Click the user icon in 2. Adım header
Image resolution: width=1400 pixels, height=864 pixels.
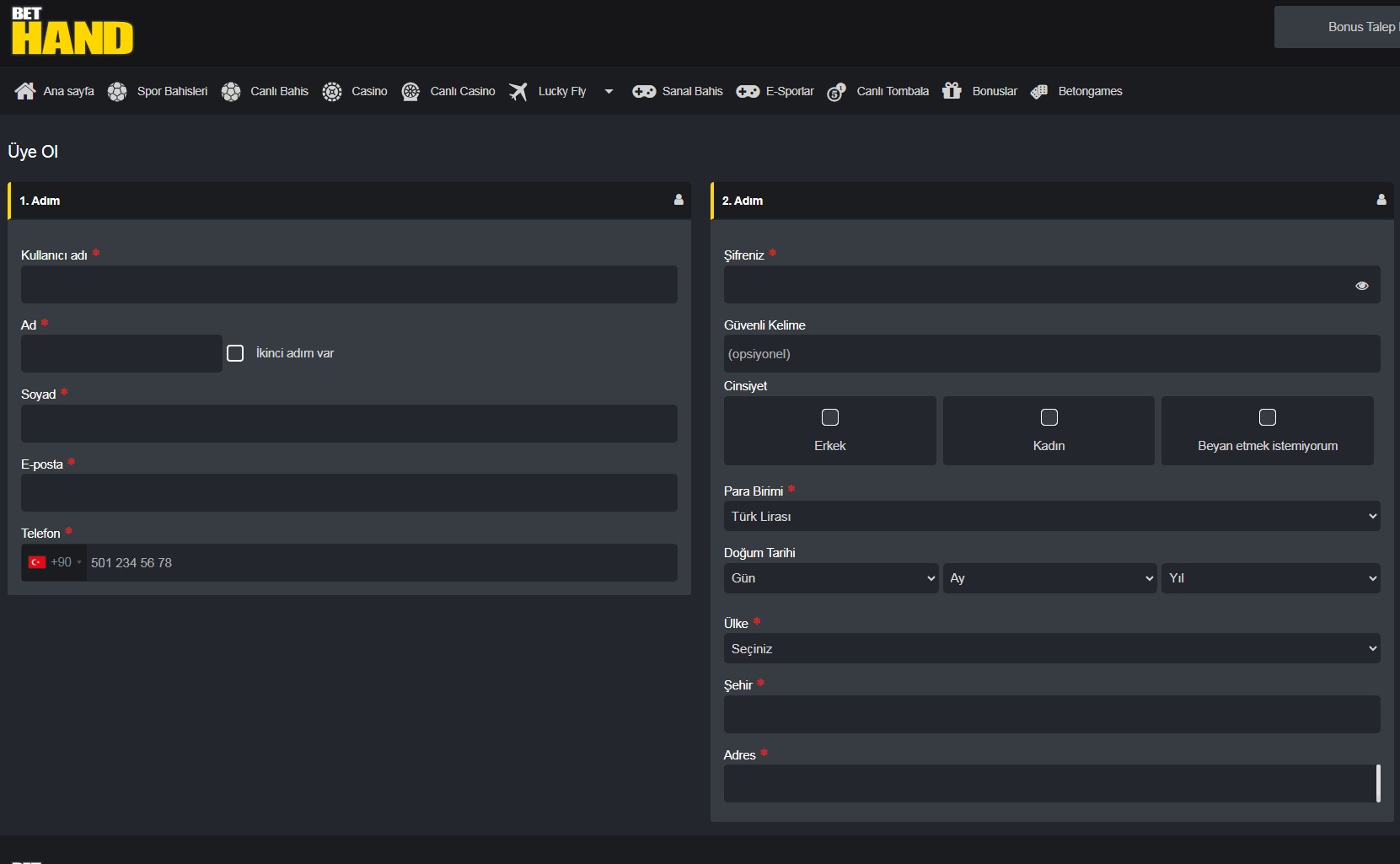click(1381, 200)
